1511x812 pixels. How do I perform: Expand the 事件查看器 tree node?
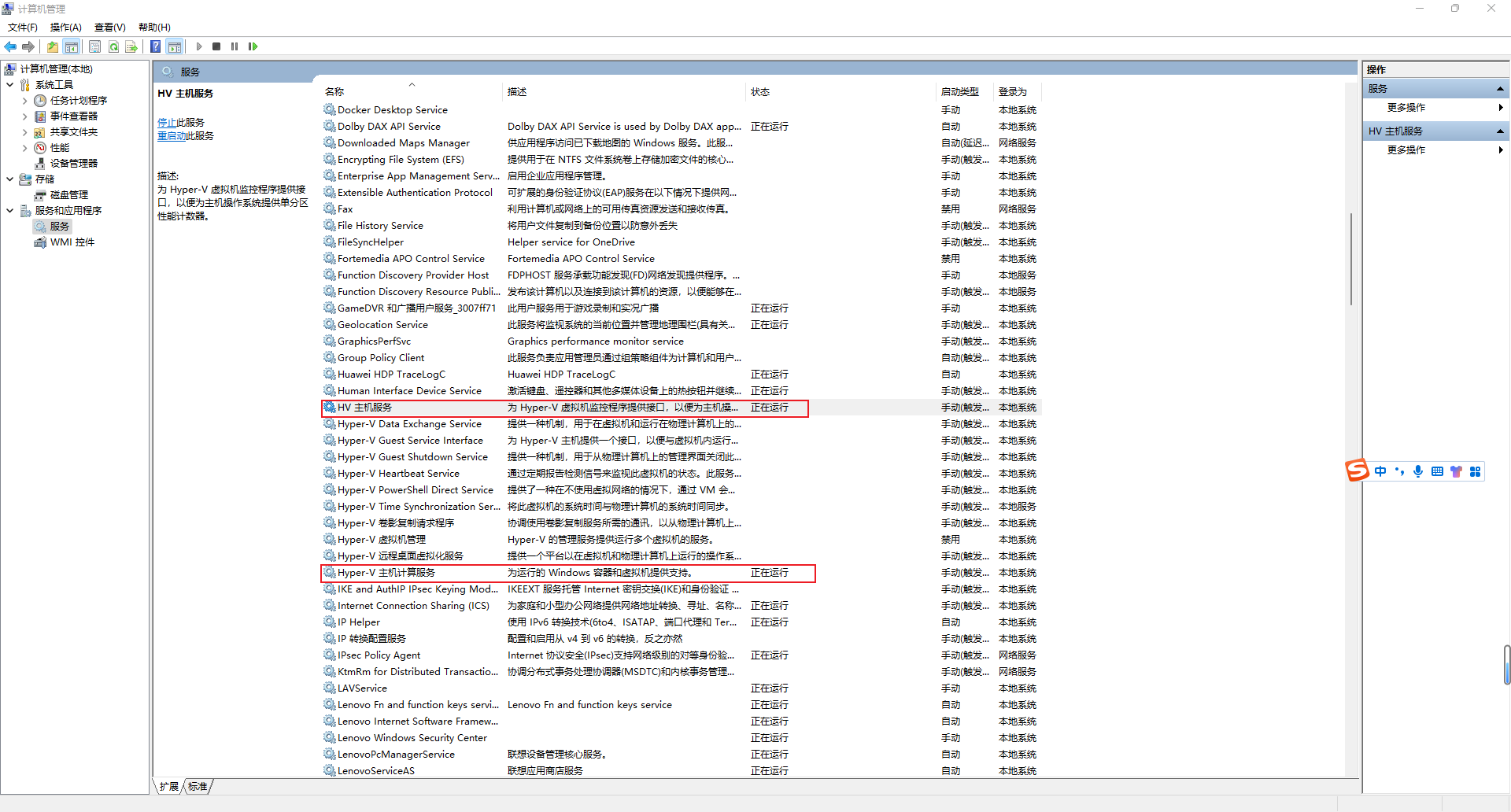click(24, 116)
